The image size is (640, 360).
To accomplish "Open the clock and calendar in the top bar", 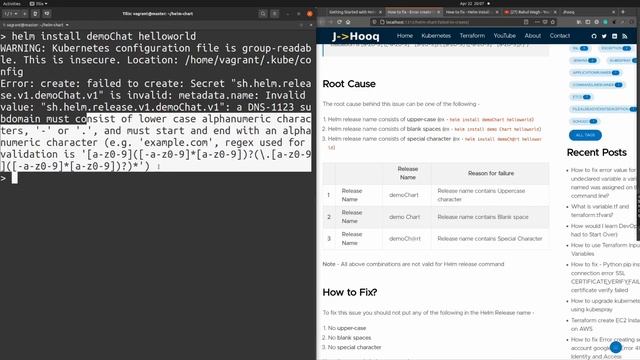I will tap(472, 4).
